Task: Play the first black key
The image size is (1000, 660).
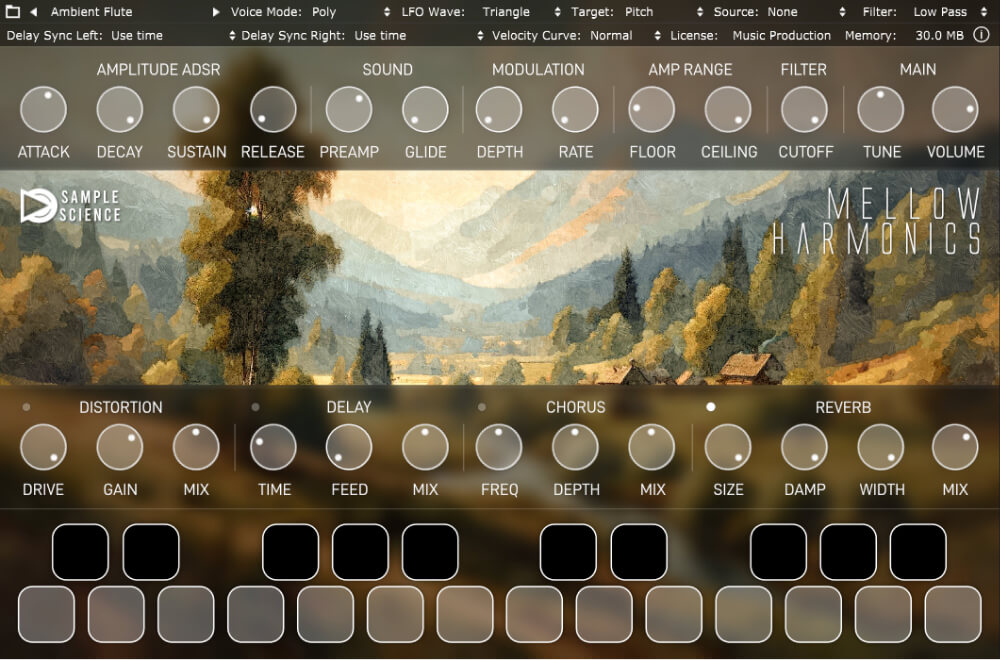Action: coord(80,552)
